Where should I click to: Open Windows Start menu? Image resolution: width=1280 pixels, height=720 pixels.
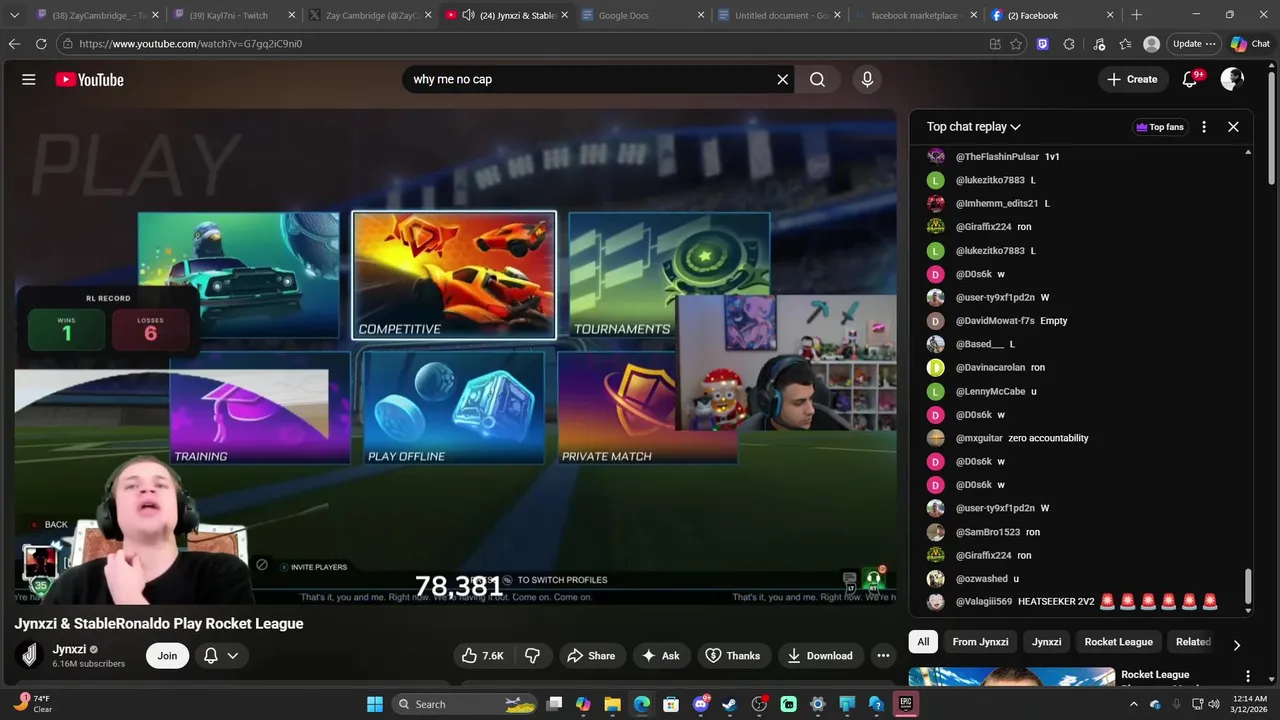coord(374,704)
